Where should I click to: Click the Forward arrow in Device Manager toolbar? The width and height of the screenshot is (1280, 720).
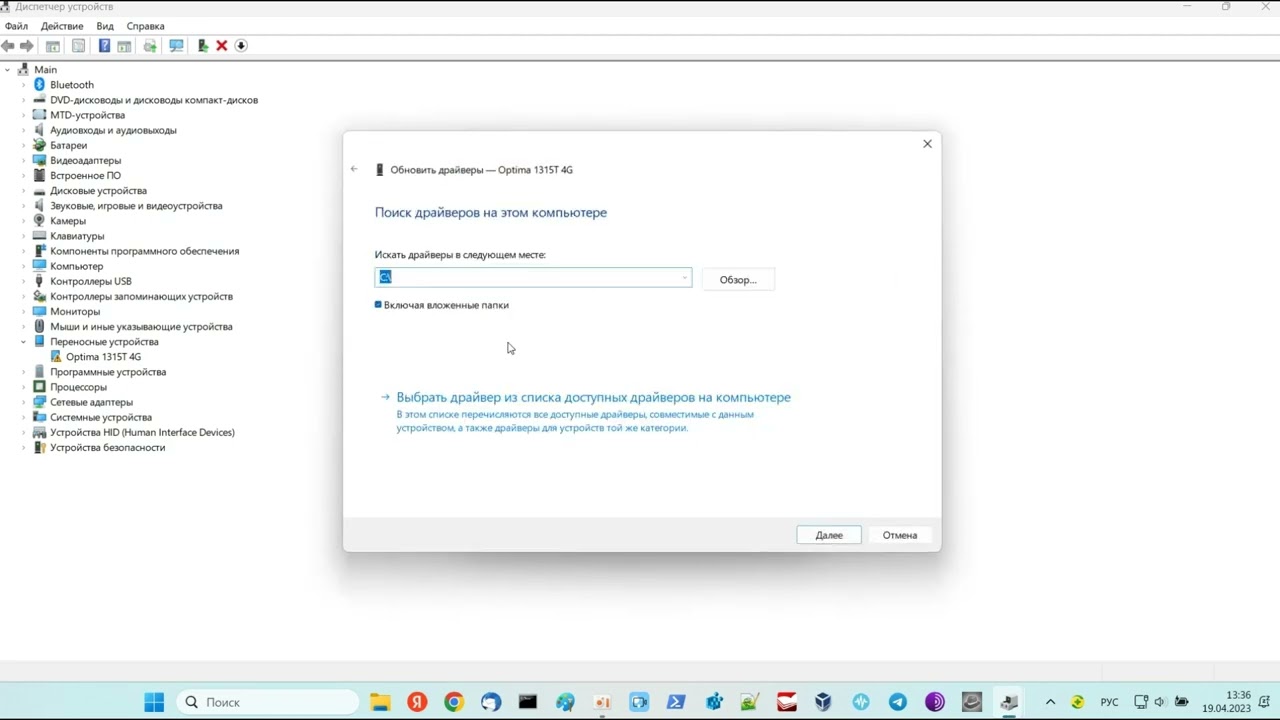27,46
